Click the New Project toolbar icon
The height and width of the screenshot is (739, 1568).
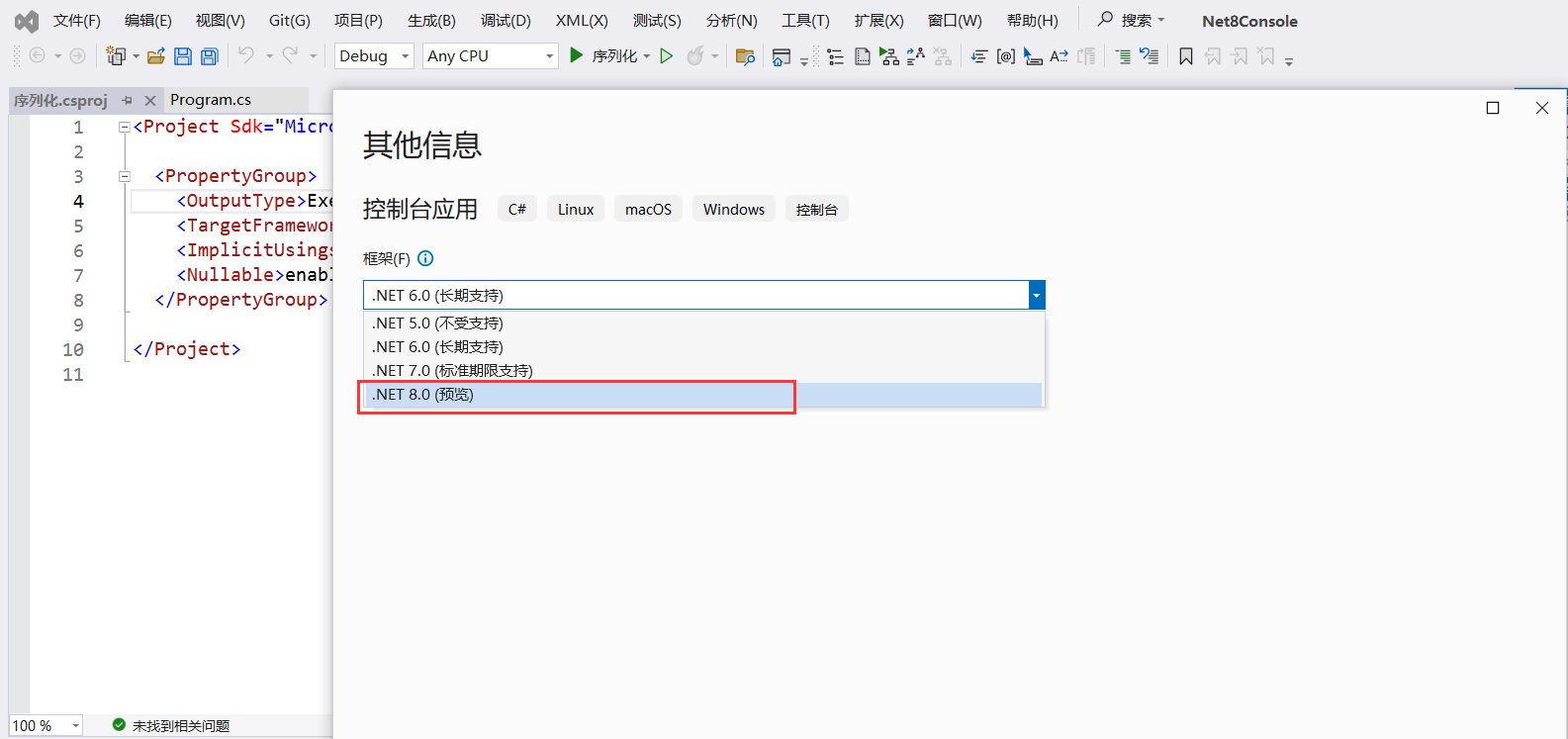(x=116, y=56)
